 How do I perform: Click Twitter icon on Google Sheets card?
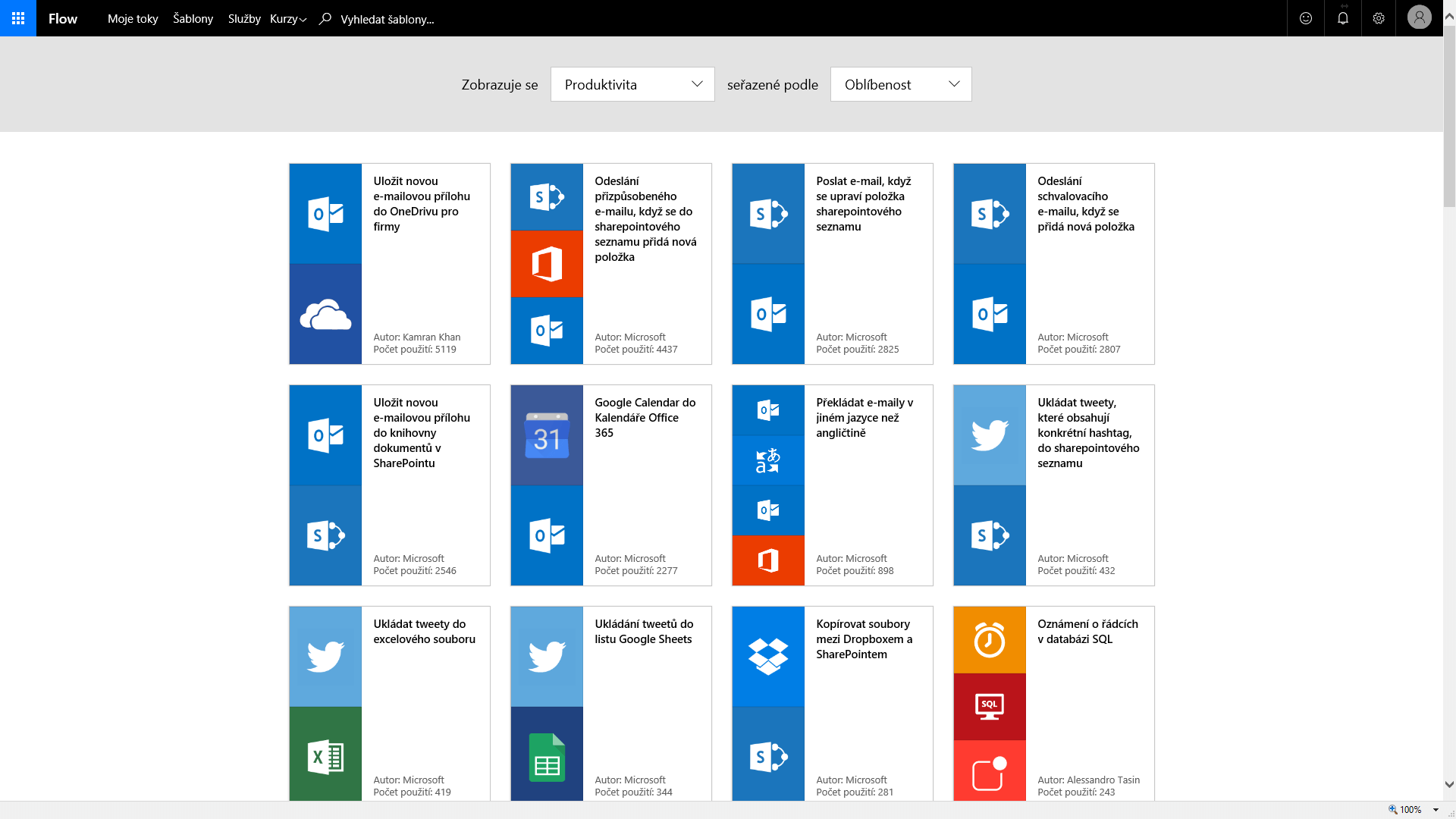click(x=547, y=657)
